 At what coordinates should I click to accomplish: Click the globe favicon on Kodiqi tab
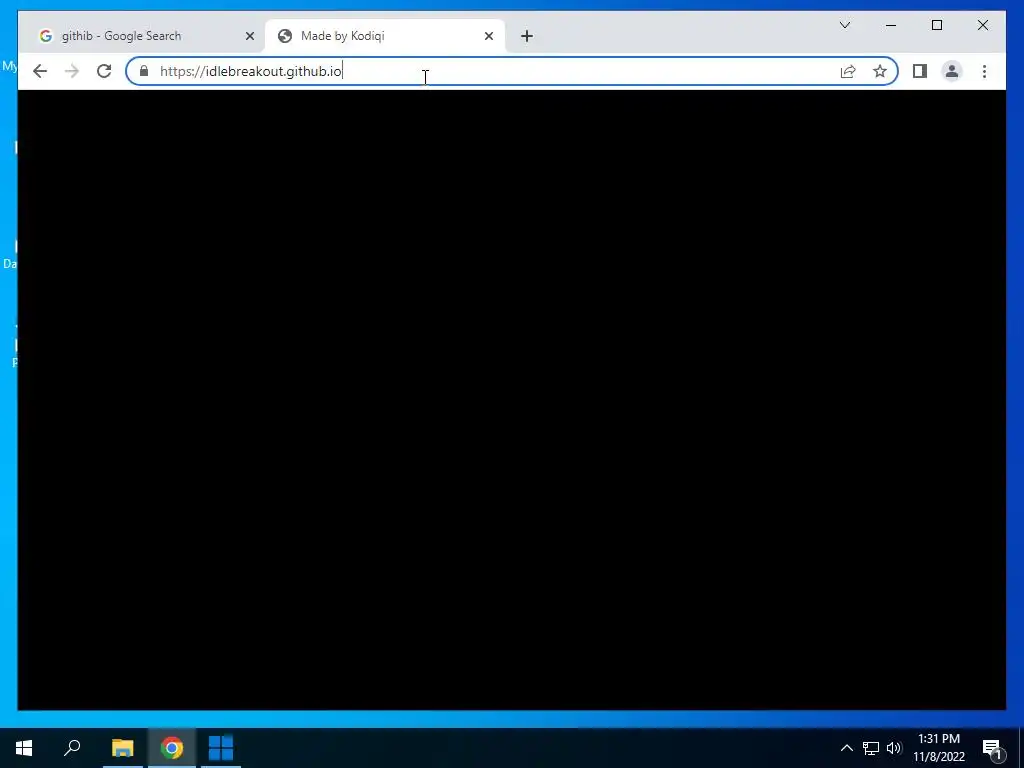tap(285, 36)
